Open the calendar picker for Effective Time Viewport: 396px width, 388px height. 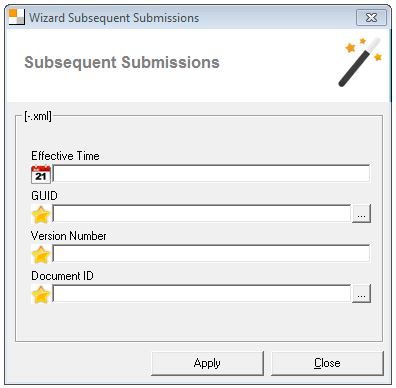(41, 174)
